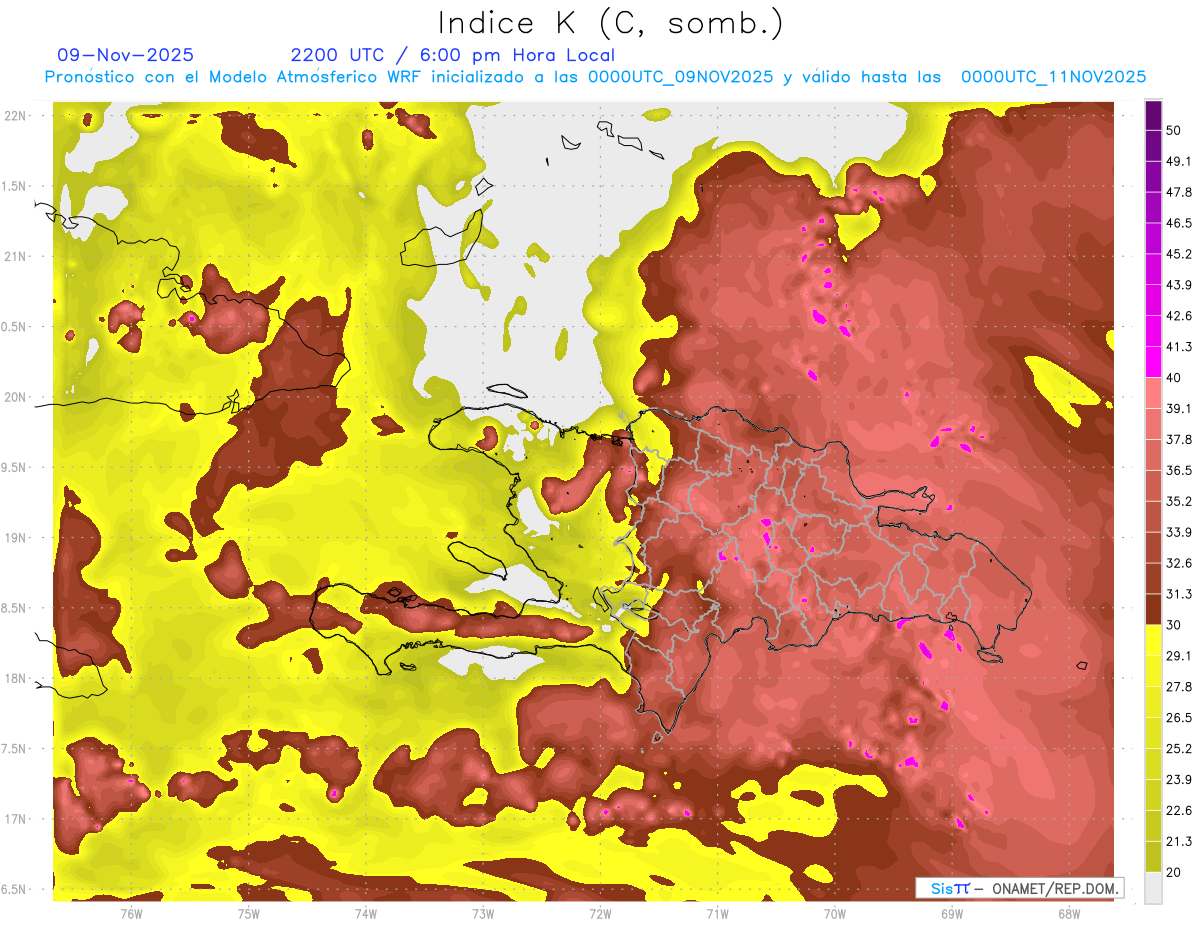This screenshot has width=1200, height=927.
Task: Click the "37.8" colorbar value
Action: [x=1179, y=439]
